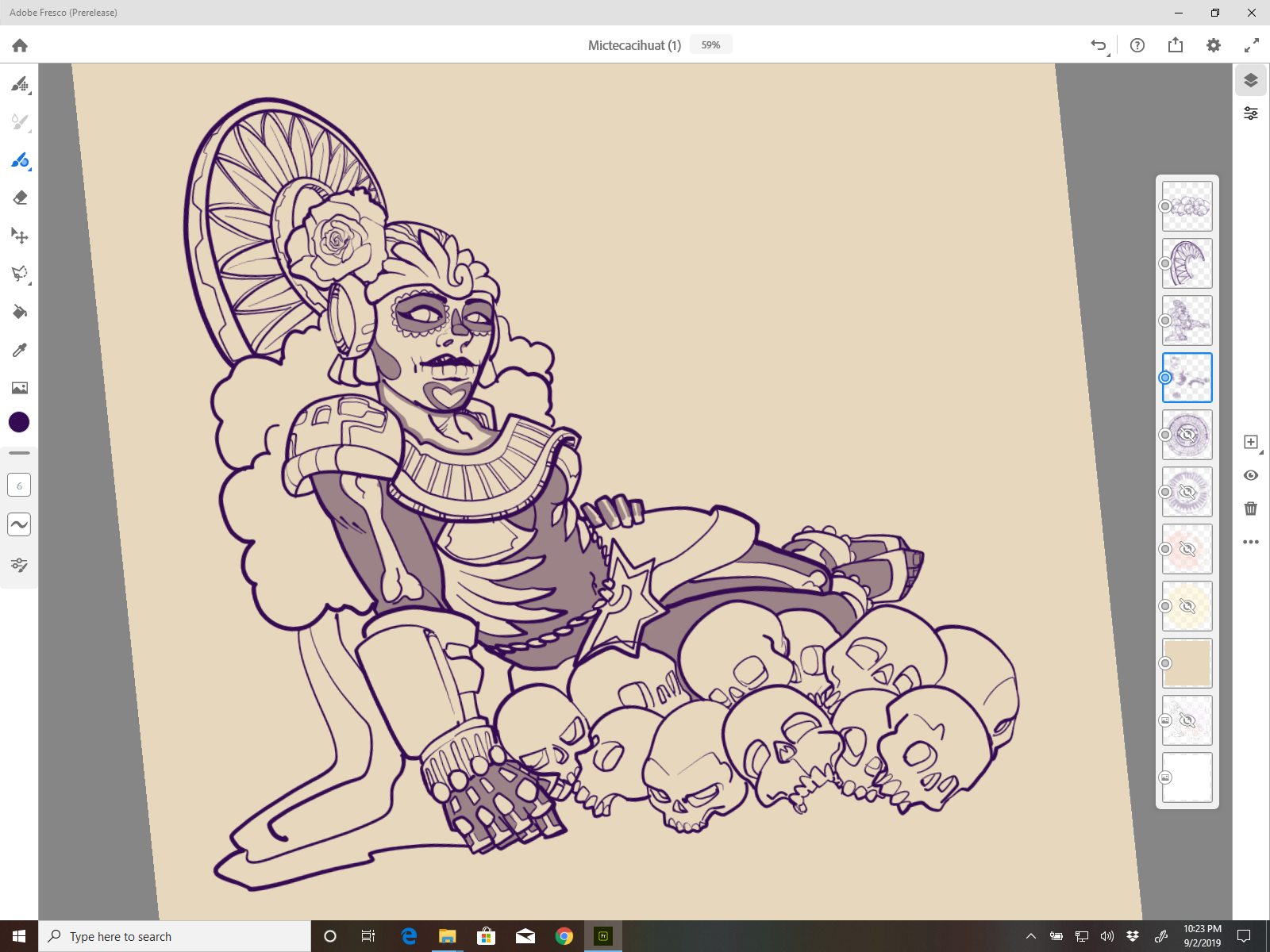The height and width of the screenshot is (952, 1270).
Task: Show the hidden circular pattern layer
Action: [1187, 435]
